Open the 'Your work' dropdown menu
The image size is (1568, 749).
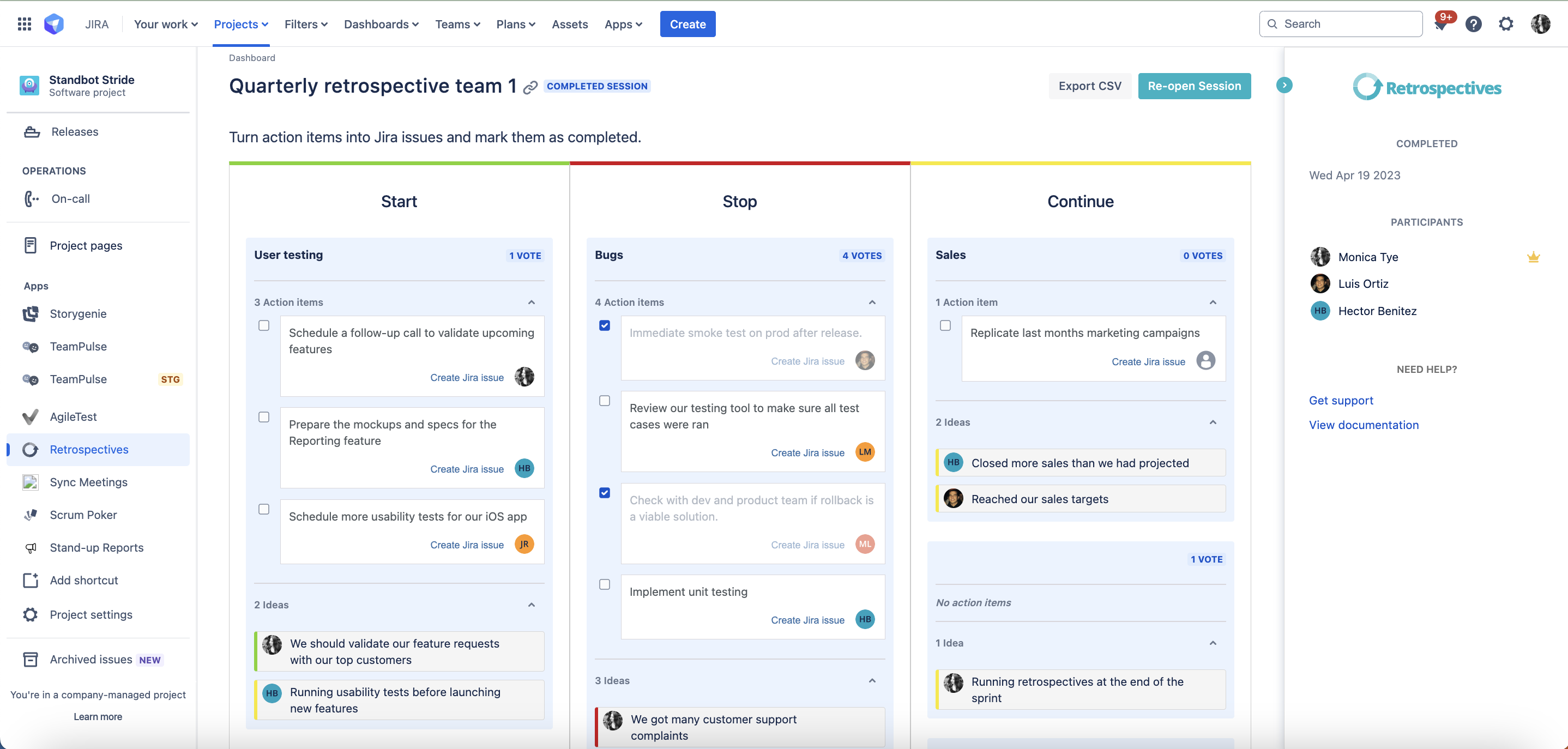tap(166, 24)
